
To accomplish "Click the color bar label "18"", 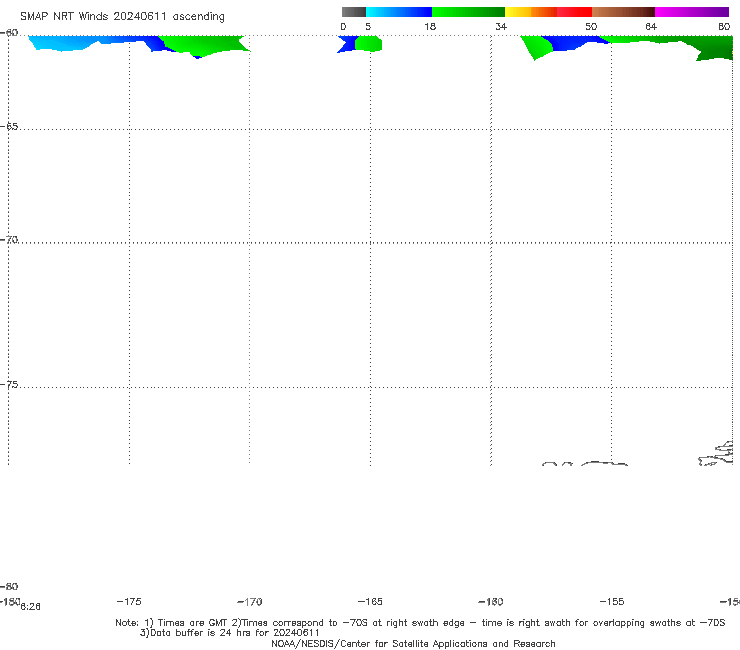I will point(430,27).
